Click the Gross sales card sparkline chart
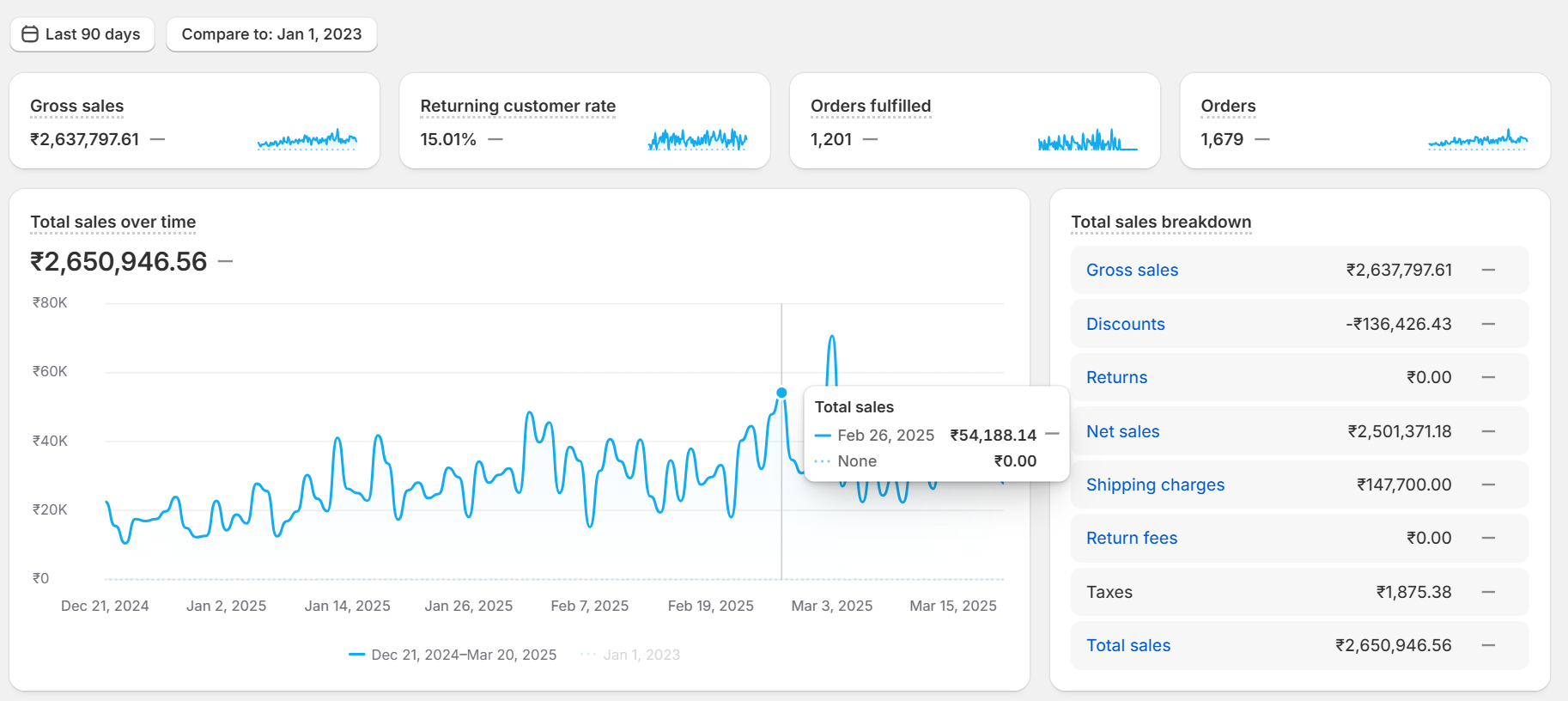 [x=307, y=139]
